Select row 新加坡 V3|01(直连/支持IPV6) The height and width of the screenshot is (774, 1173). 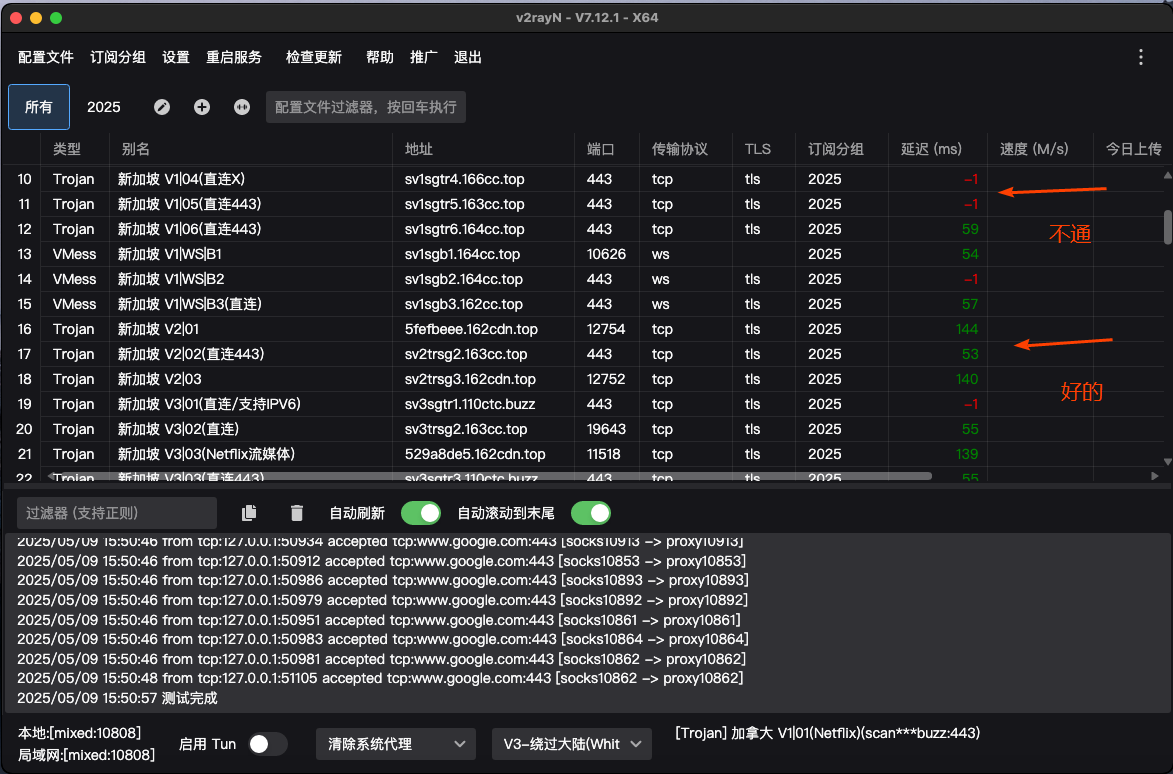586,404
